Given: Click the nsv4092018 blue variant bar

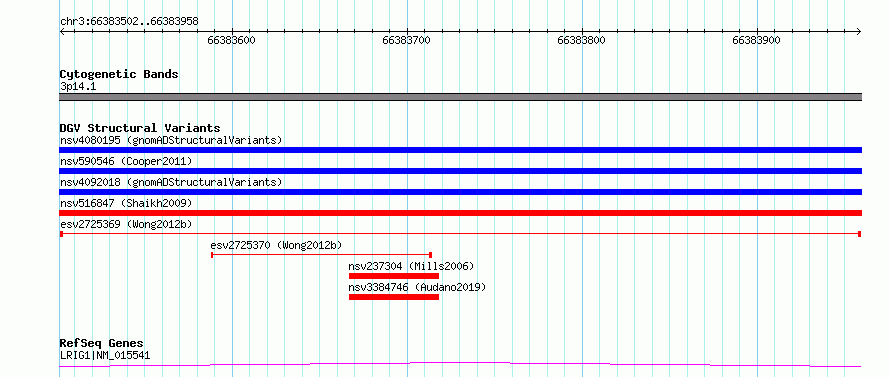Looking at the screenshot, I should (460, 192).
